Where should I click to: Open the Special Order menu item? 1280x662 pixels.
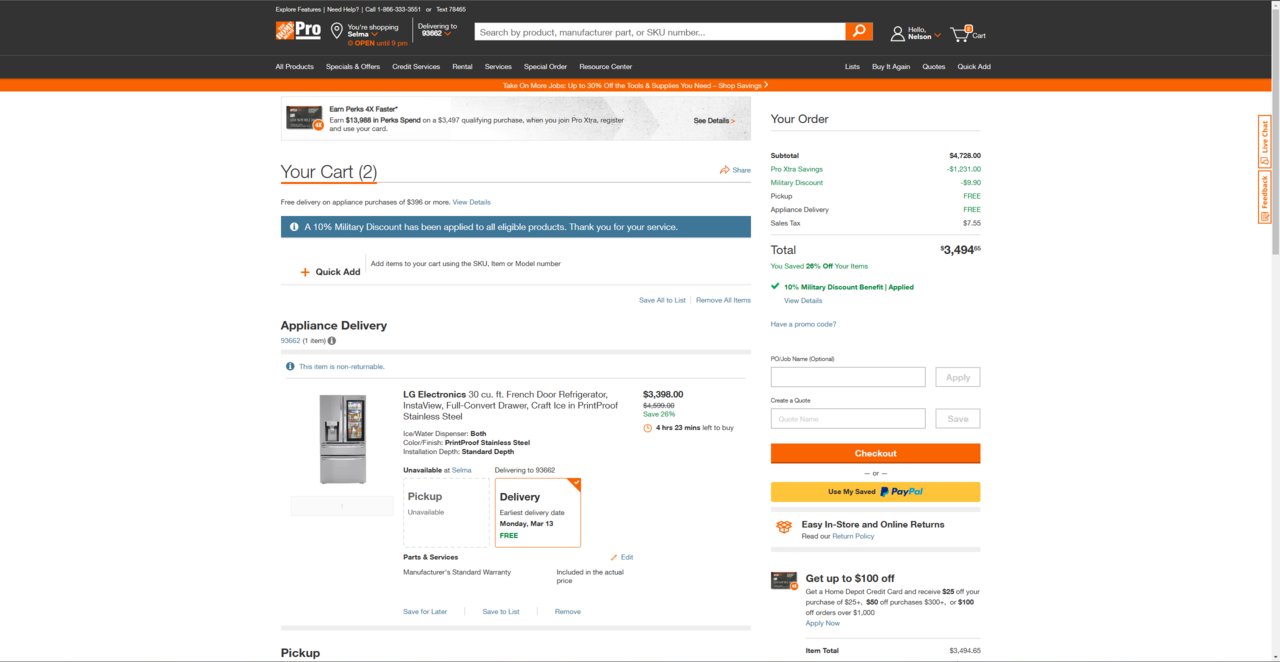(545, 67)
